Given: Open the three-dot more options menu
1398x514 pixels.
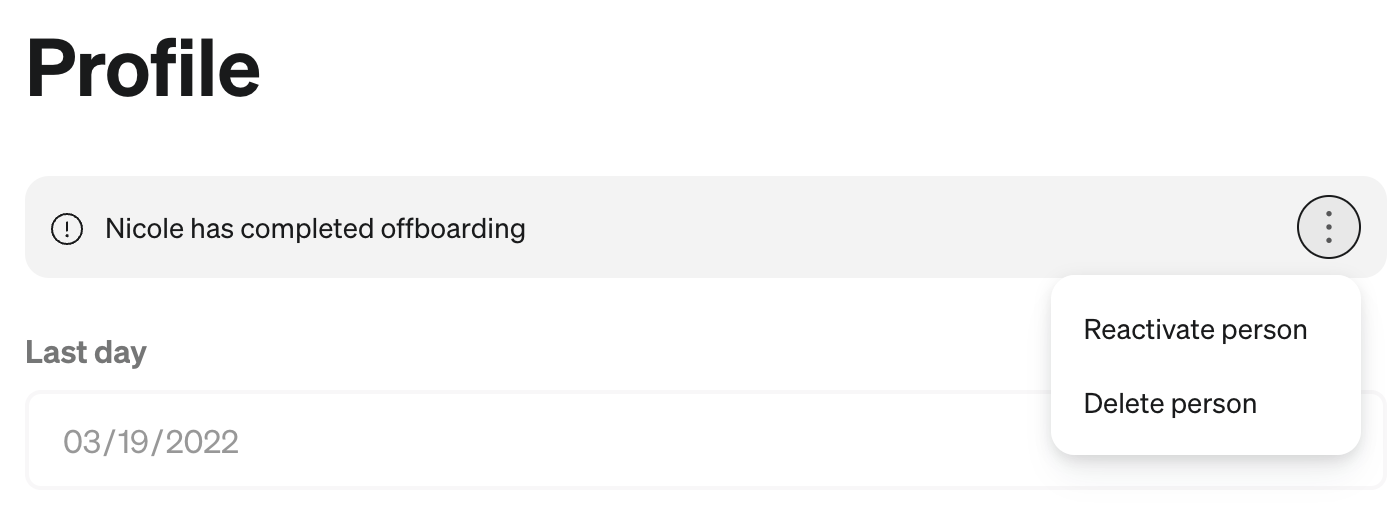Looking at the screenshot, I should coord(1328,228).
